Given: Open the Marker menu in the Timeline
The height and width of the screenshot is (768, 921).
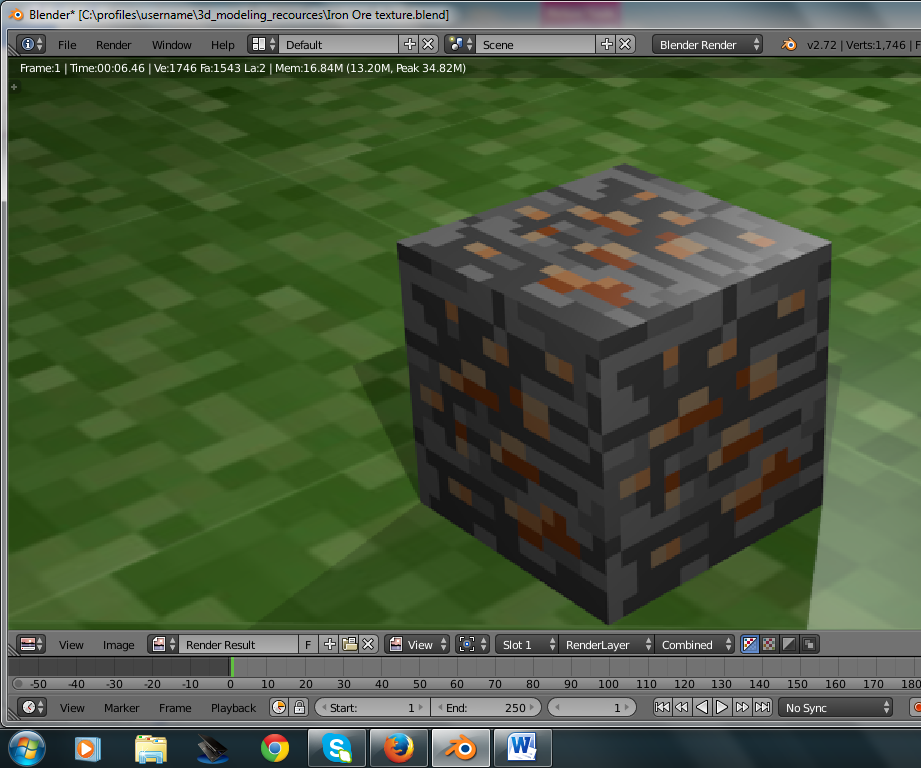Looking at the screenshot, I should click(x=121, y=707).
